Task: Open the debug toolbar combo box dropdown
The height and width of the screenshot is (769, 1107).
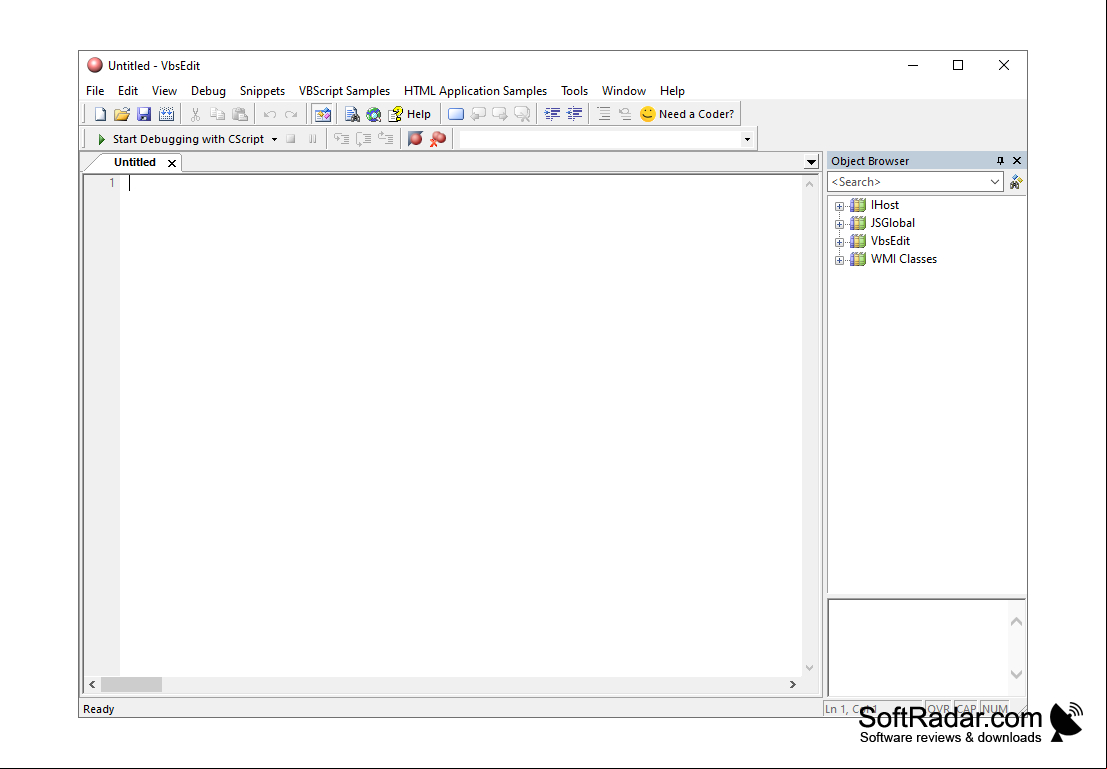Action: point(747,139)
